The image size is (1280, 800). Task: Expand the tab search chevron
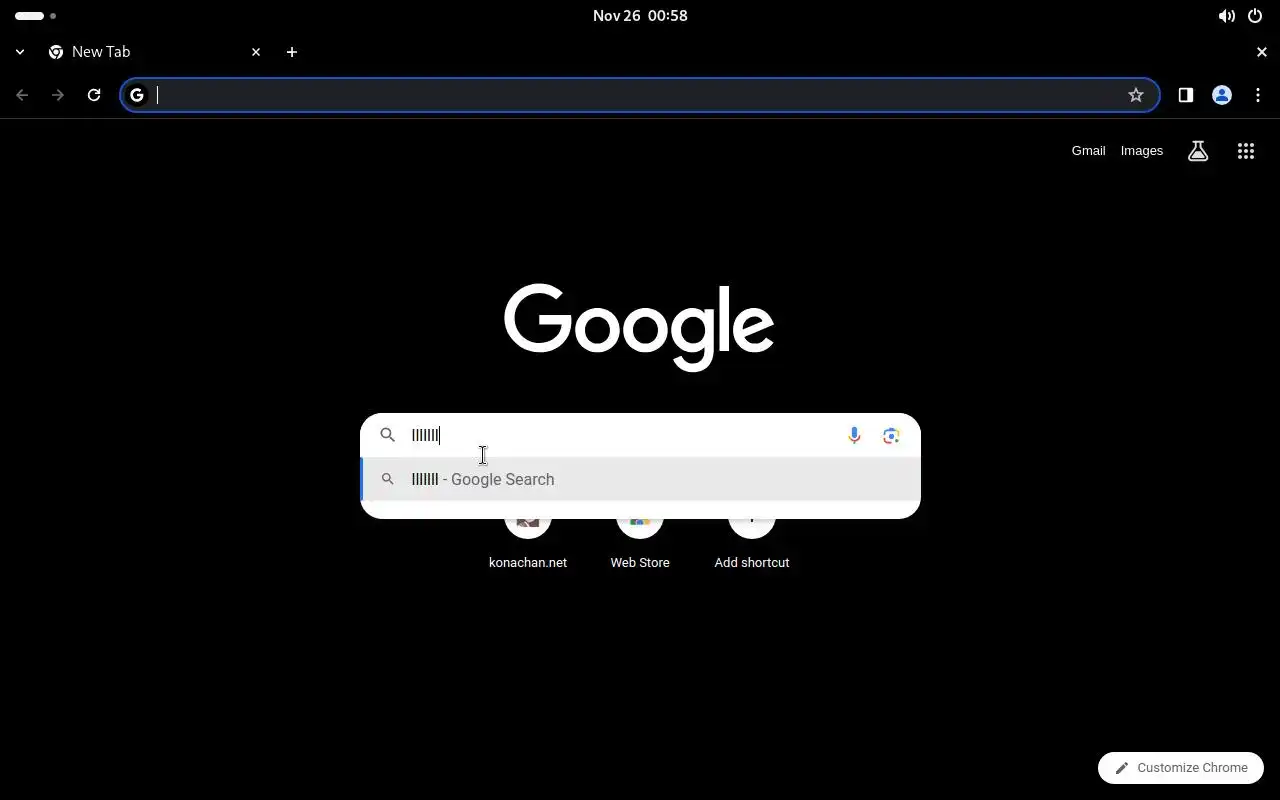pyautogui.click(x=20, y=52)
